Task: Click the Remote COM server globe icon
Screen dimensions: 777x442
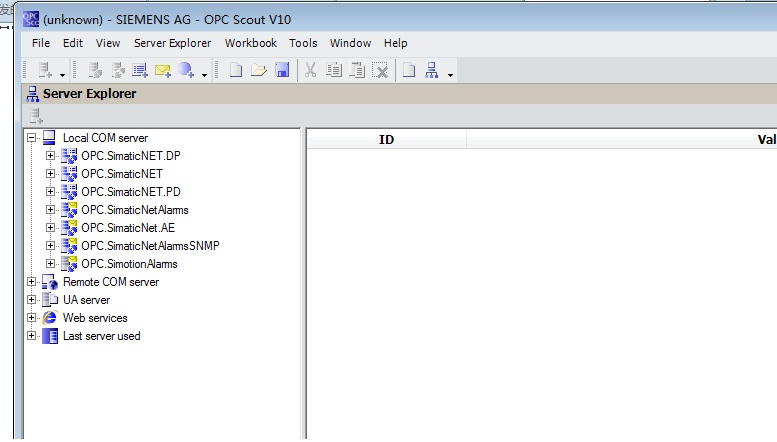Action: 50,282
